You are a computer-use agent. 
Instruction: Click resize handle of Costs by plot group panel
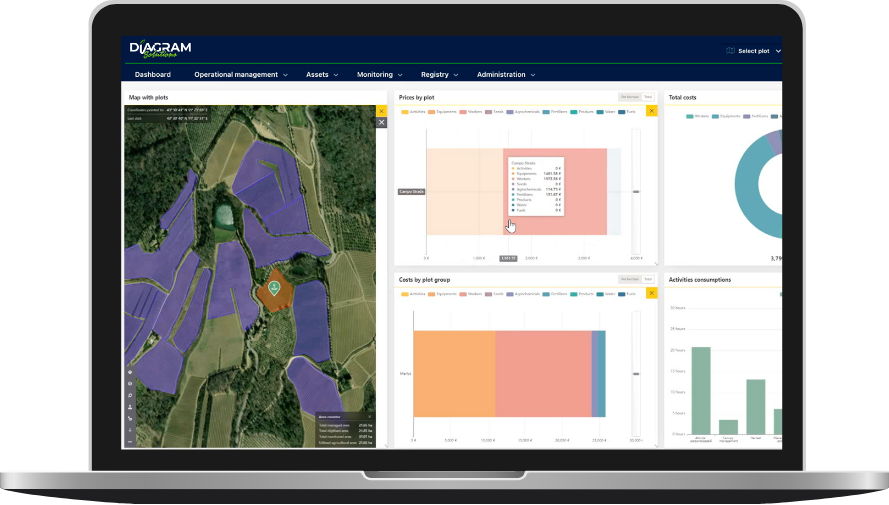[x=656, y=446]
